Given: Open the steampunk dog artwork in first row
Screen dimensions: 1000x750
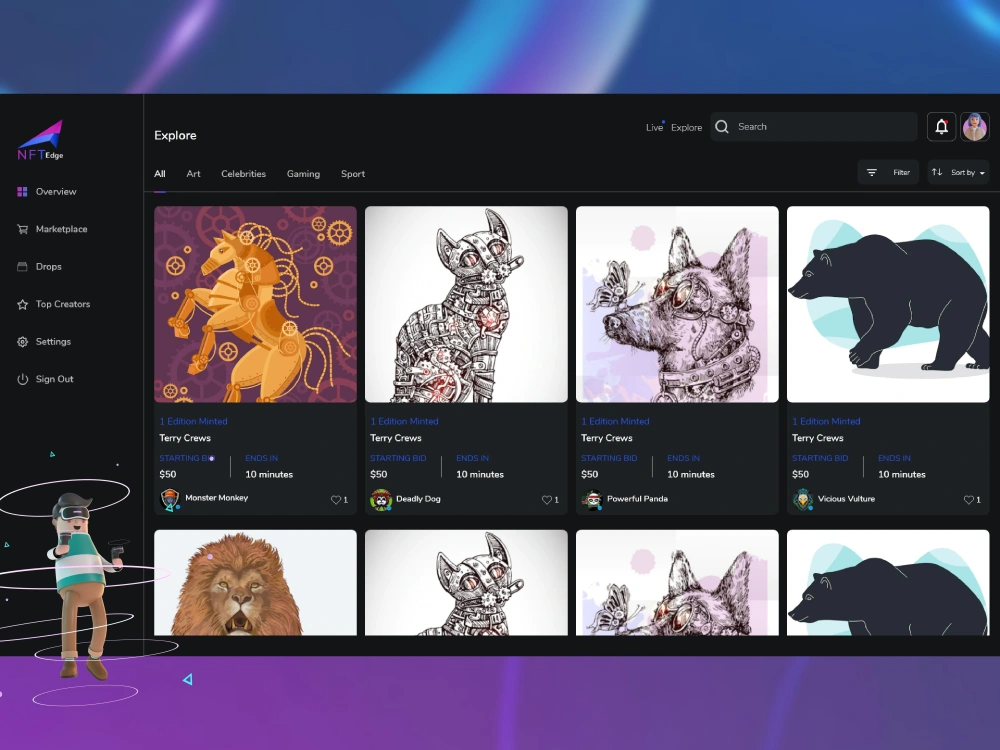Looking at the screenshot, I should point(677,304).
